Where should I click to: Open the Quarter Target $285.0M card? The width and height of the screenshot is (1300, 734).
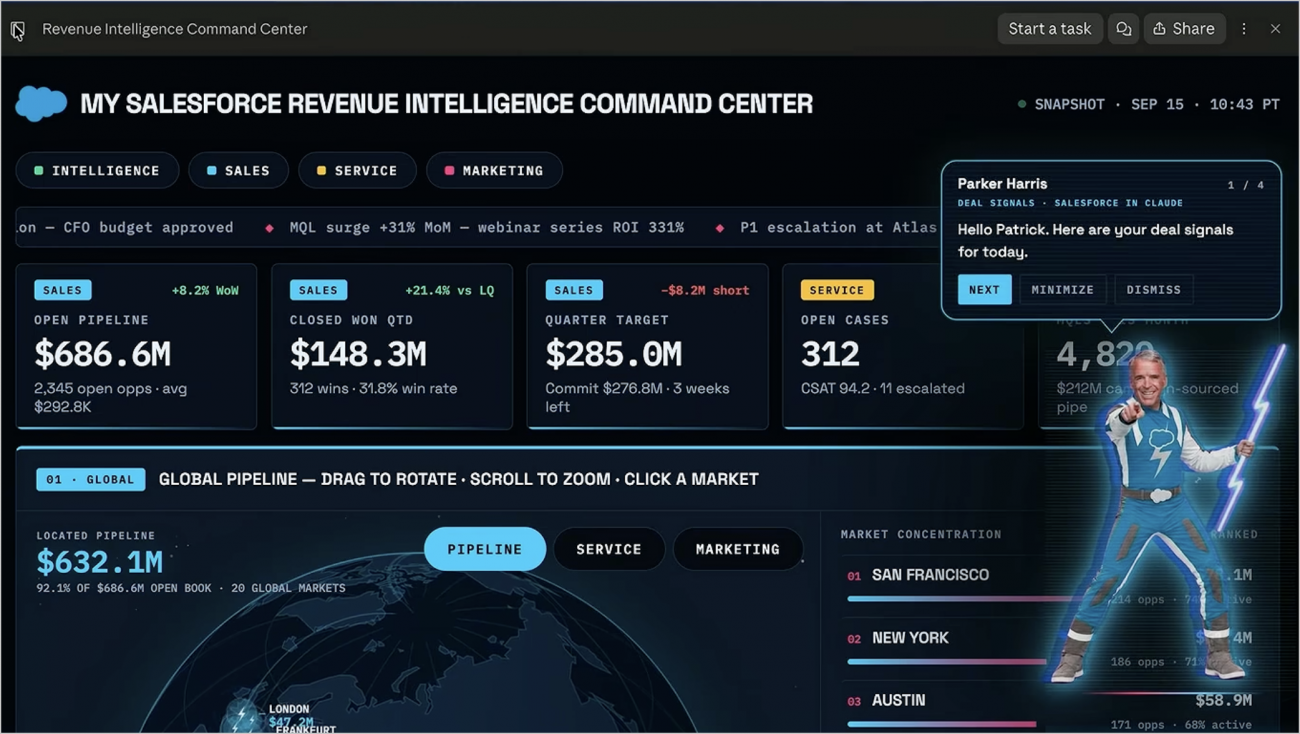pos(648,346)
